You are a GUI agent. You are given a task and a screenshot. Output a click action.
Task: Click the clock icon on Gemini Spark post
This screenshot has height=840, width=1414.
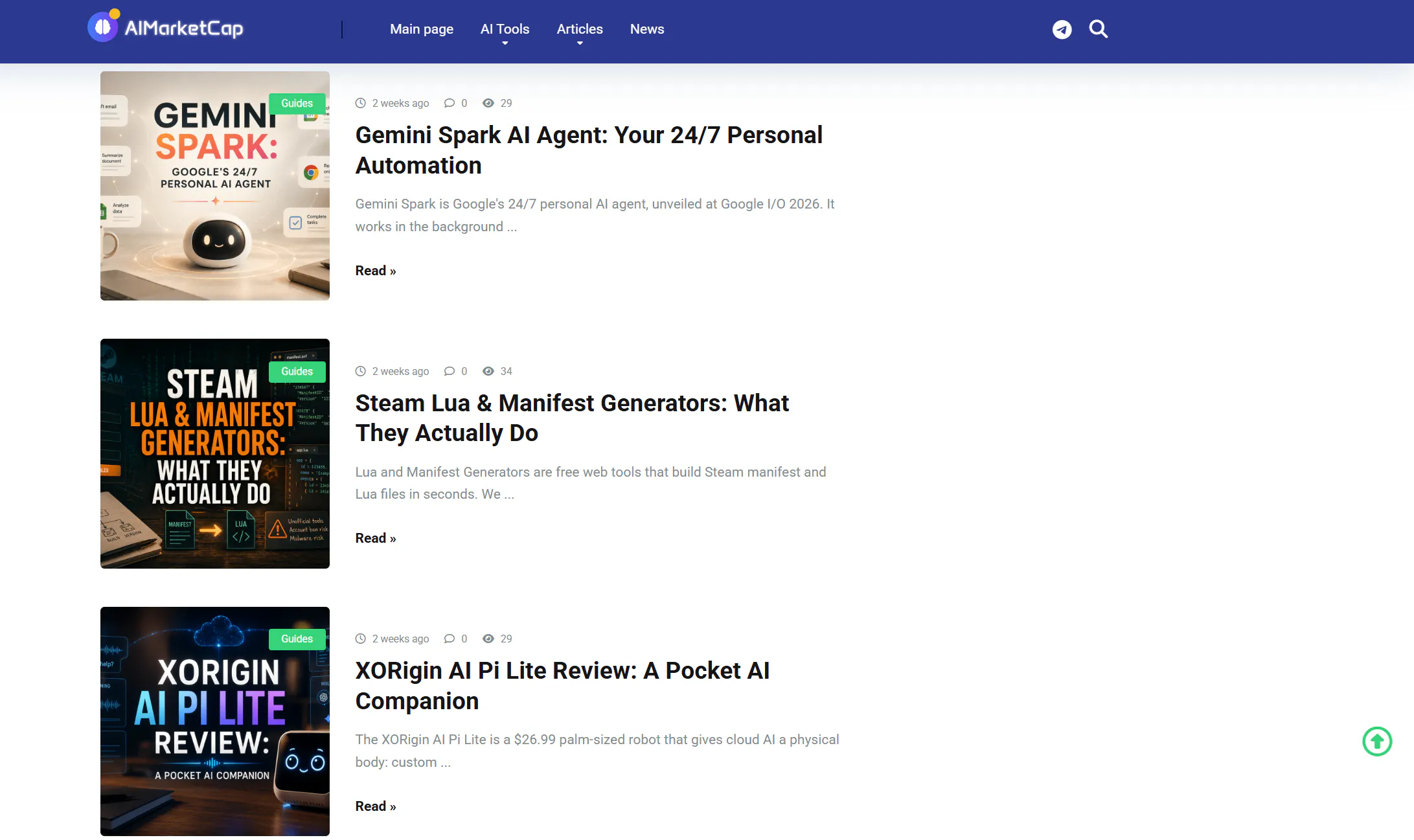pyautogui.click(x=361, y=103)
